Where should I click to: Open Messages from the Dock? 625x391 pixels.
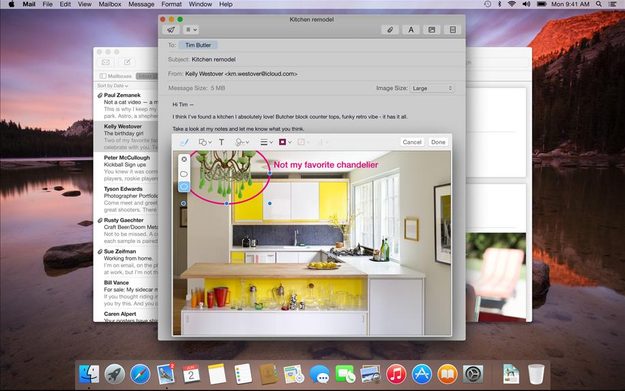click(320, 374)
